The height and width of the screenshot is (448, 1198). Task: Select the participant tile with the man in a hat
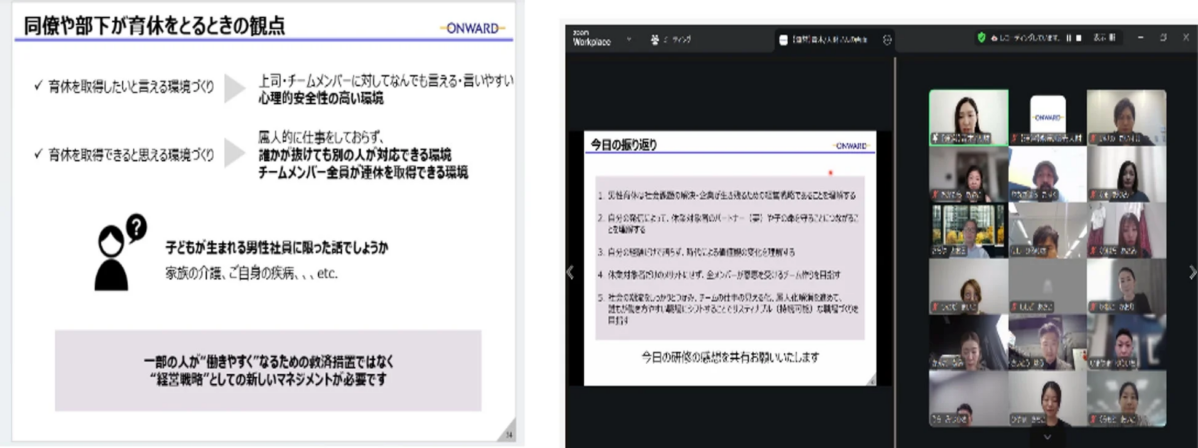pyautogui.click(x=1047, y=174)
